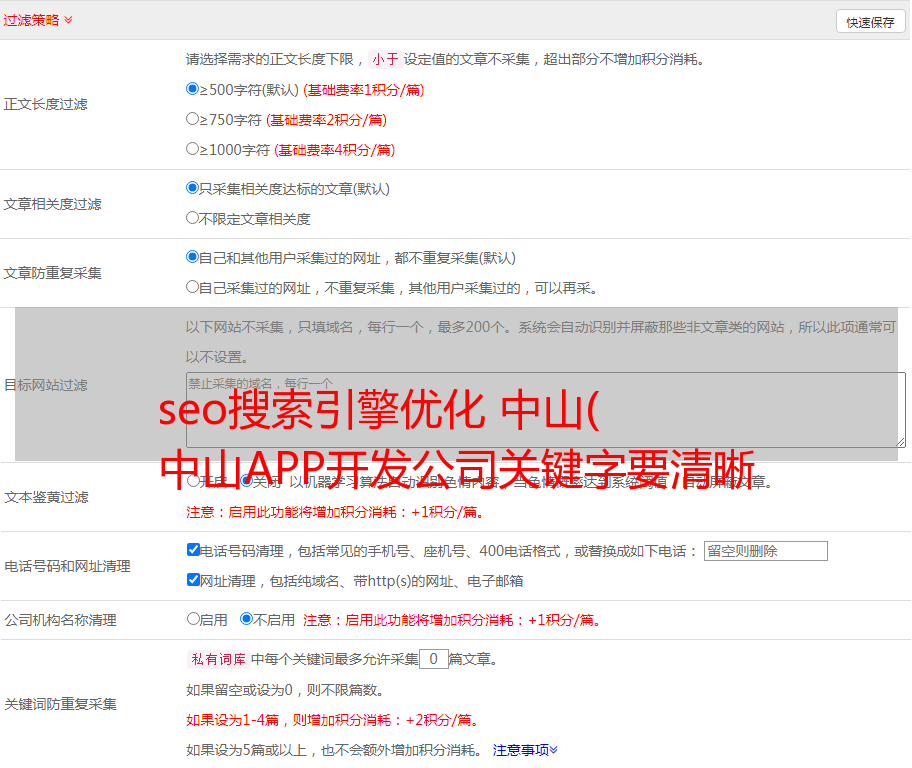Click the 正文长度过滤 label

coord(45,104)
